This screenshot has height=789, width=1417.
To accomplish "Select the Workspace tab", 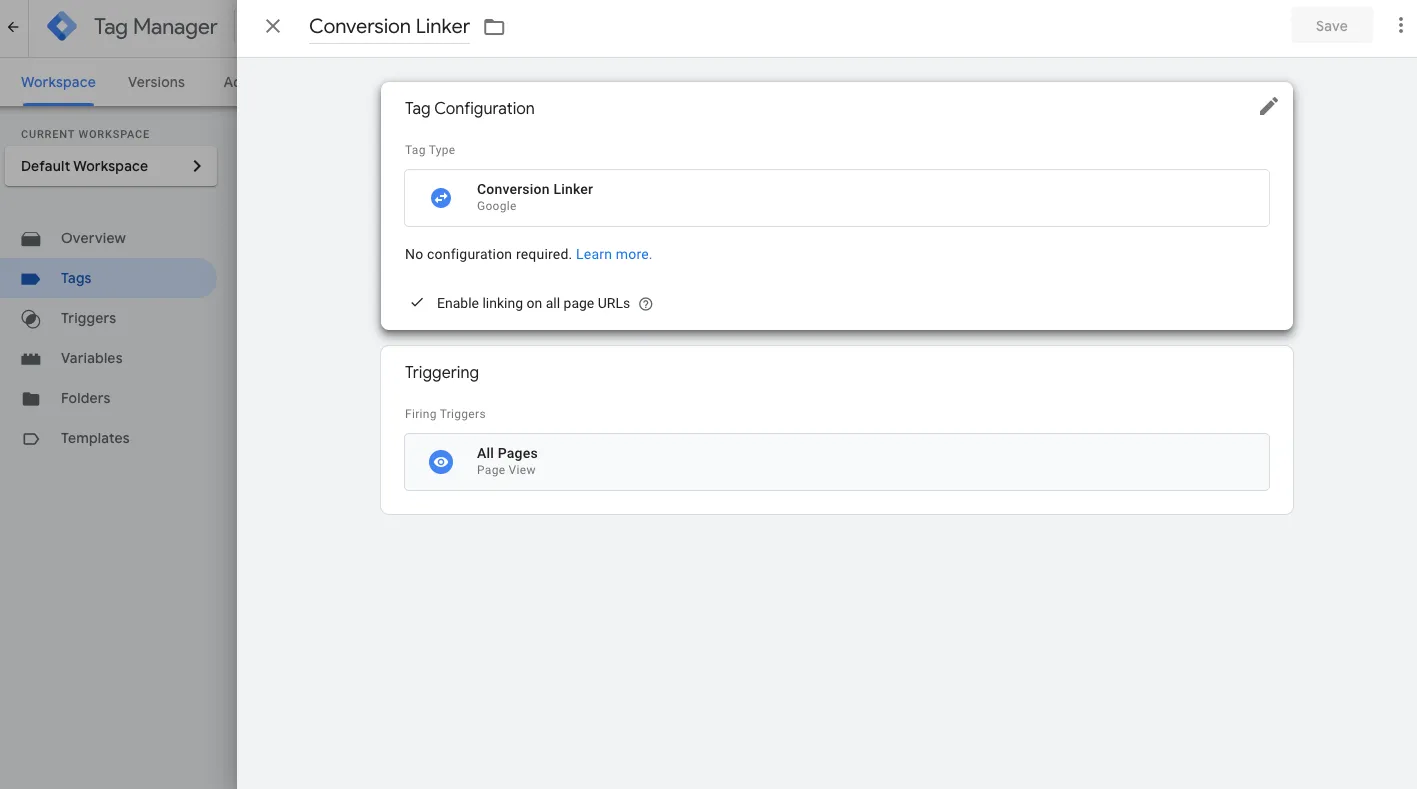I will tap(57, 82).
